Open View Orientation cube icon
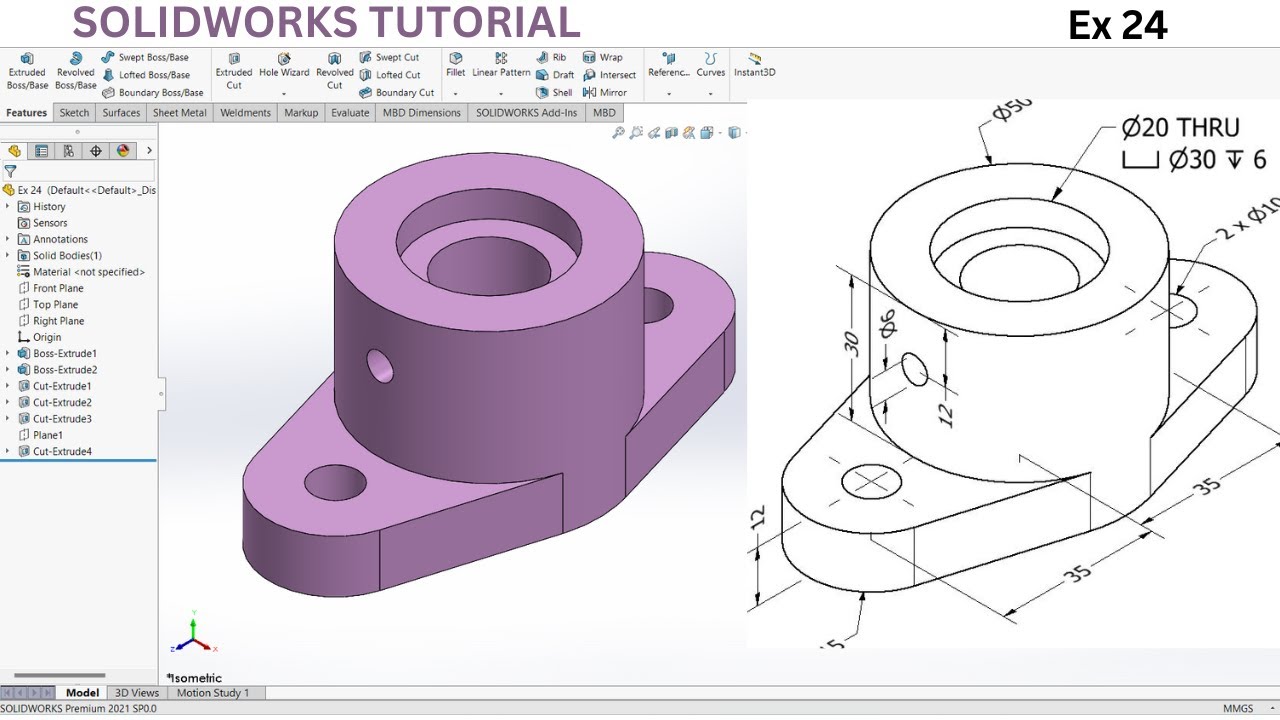 pos(707,132)
